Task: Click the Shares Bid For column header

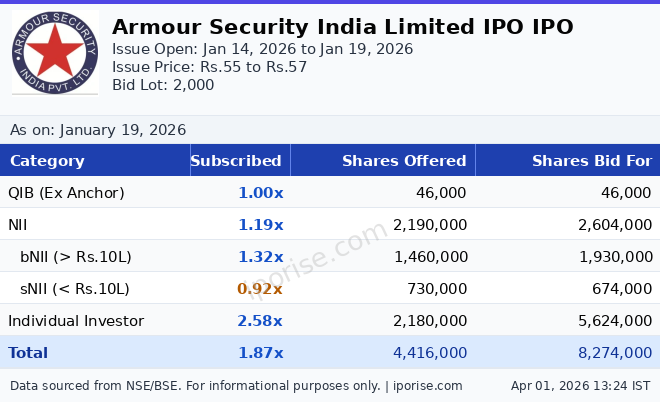Action: pos(591,161)
